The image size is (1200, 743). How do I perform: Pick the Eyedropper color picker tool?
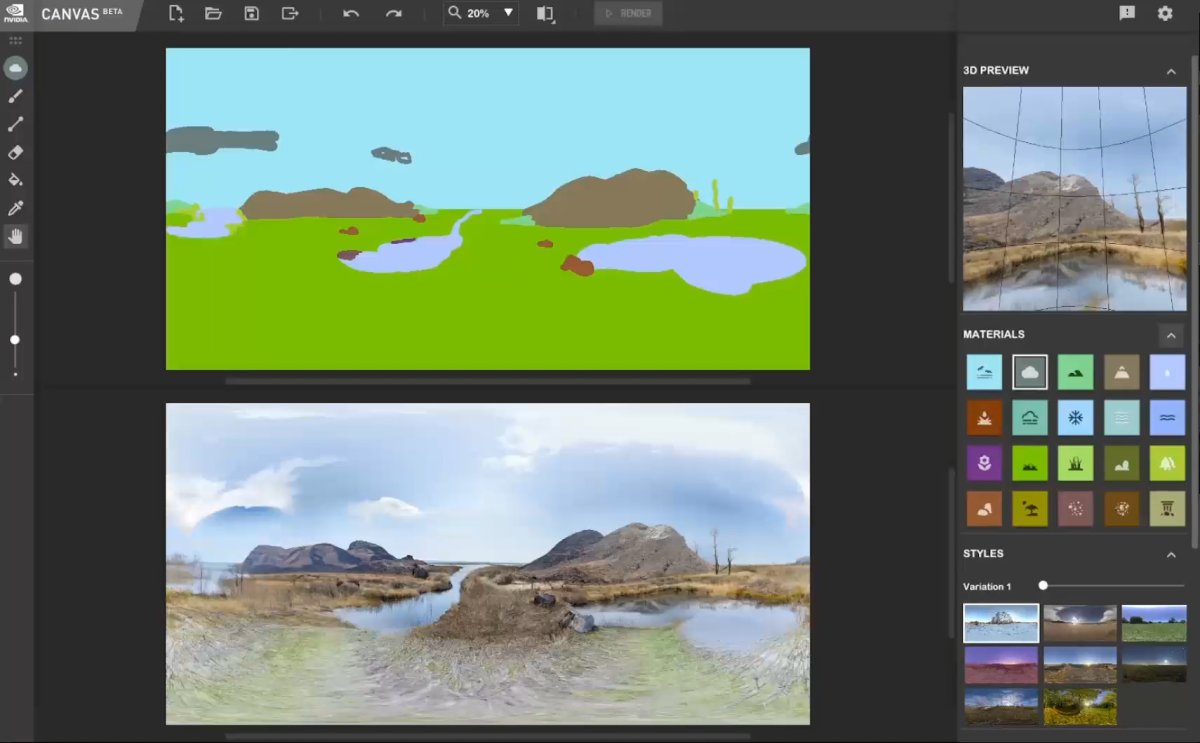click(15, 208)
